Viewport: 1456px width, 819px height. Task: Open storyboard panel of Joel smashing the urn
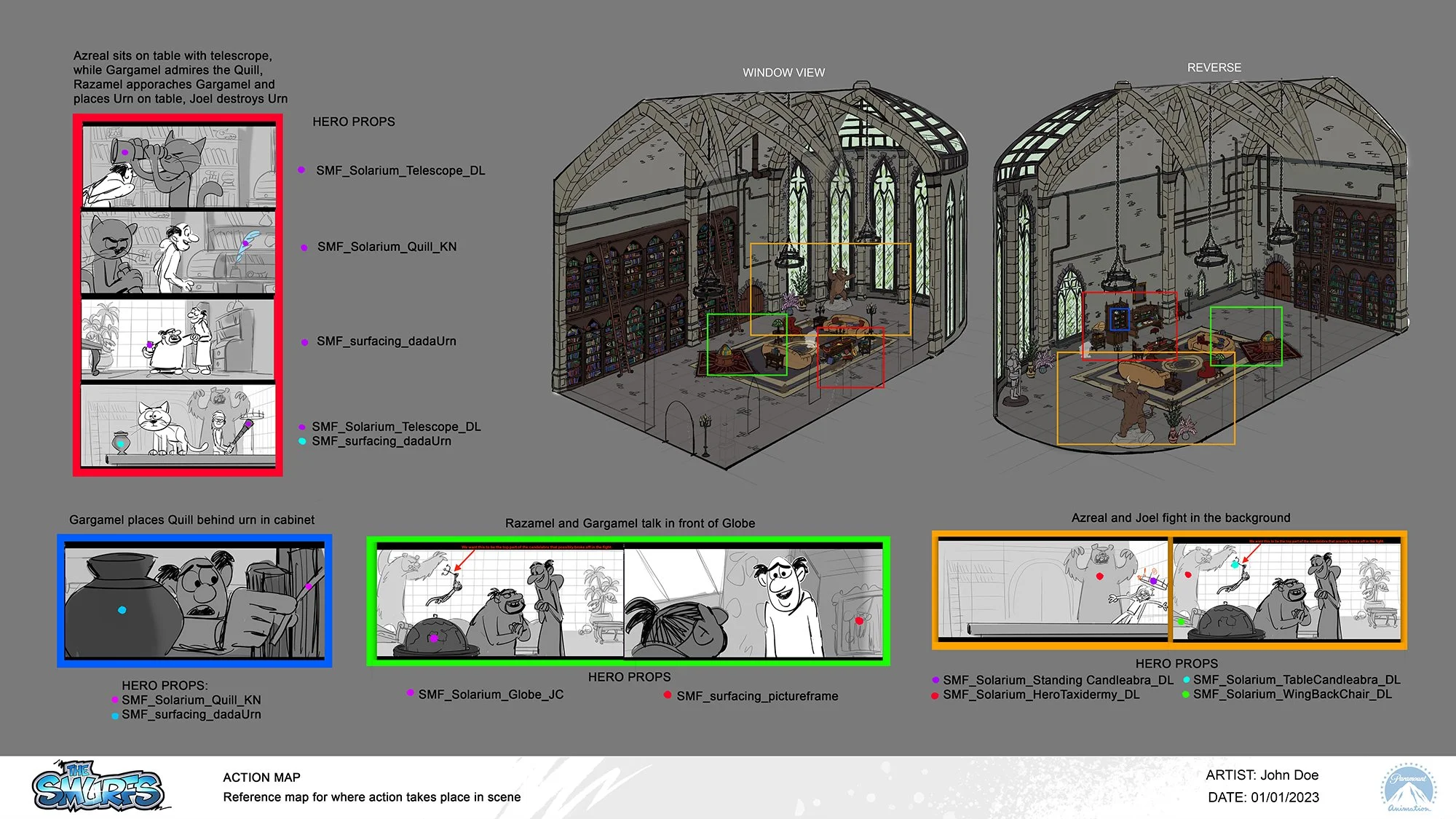pos(178,425)
